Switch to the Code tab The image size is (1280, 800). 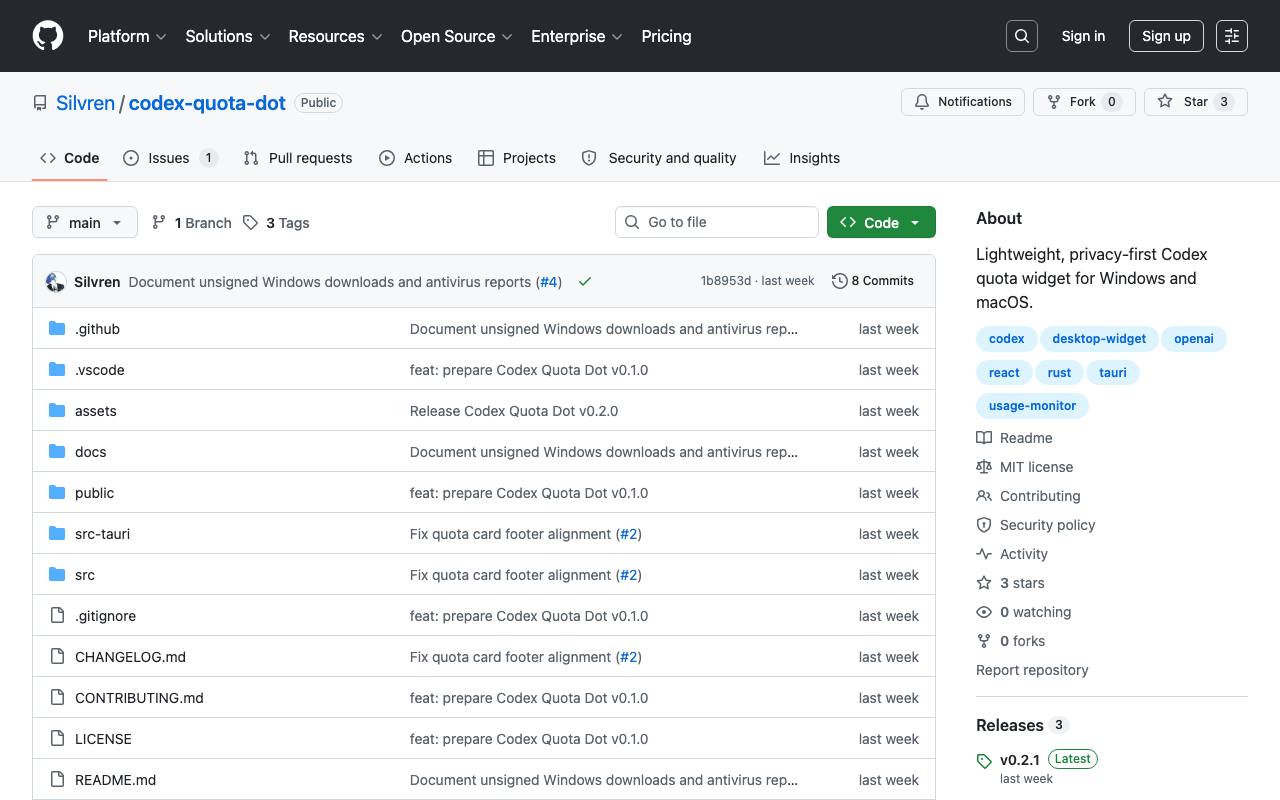point(70,158)
